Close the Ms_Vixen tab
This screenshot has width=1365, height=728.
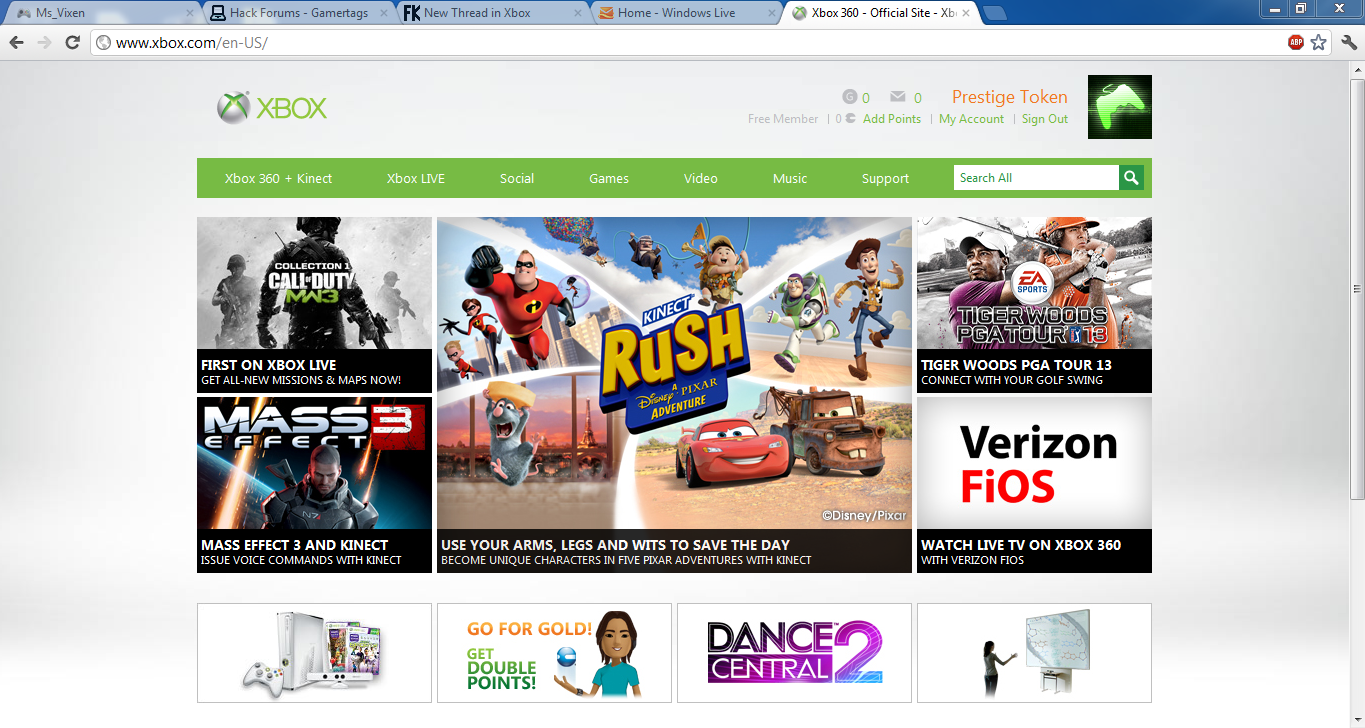(x=190, y=13)
